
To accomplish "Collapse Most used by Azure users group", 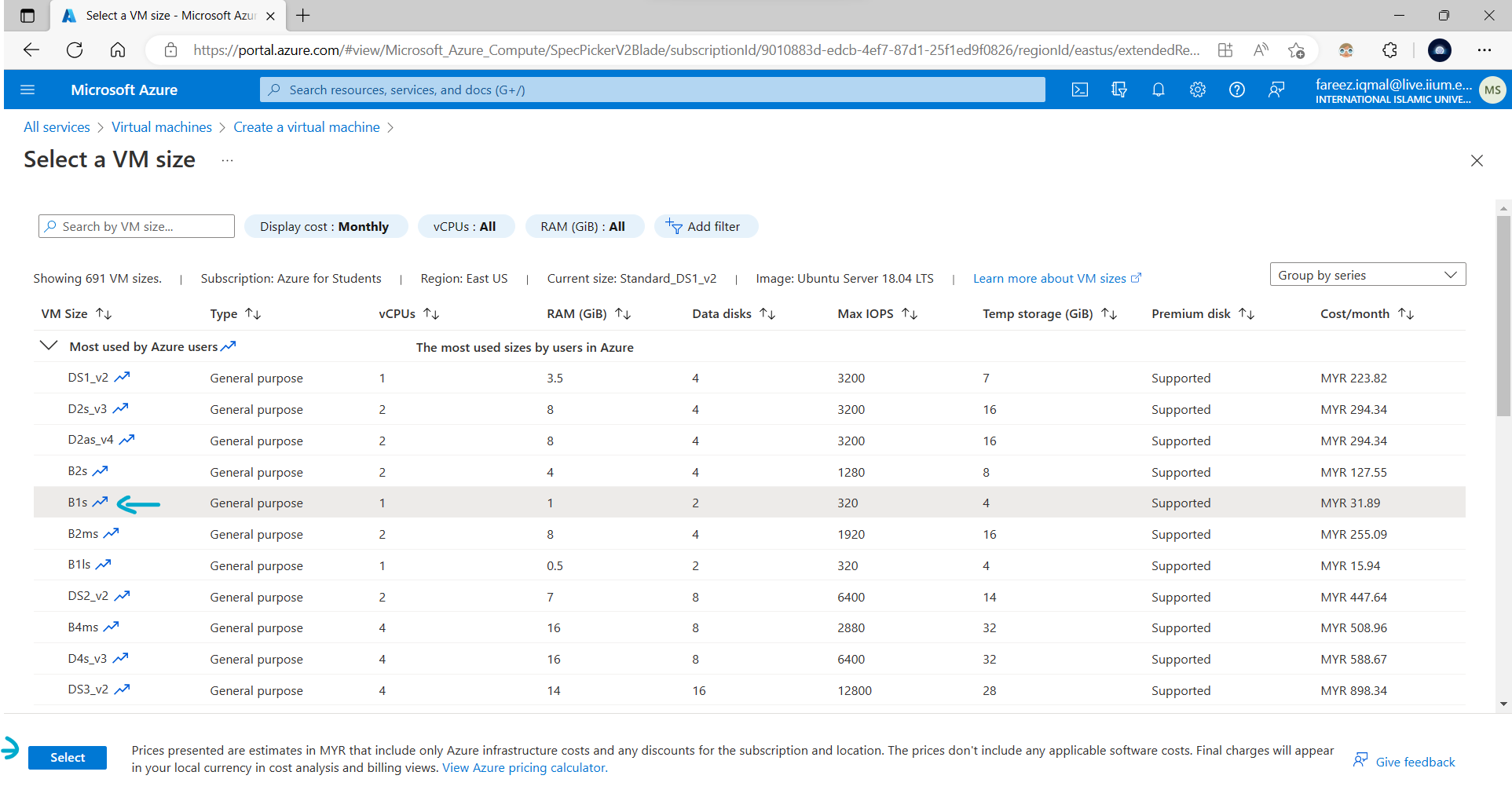I will (49, 346).
